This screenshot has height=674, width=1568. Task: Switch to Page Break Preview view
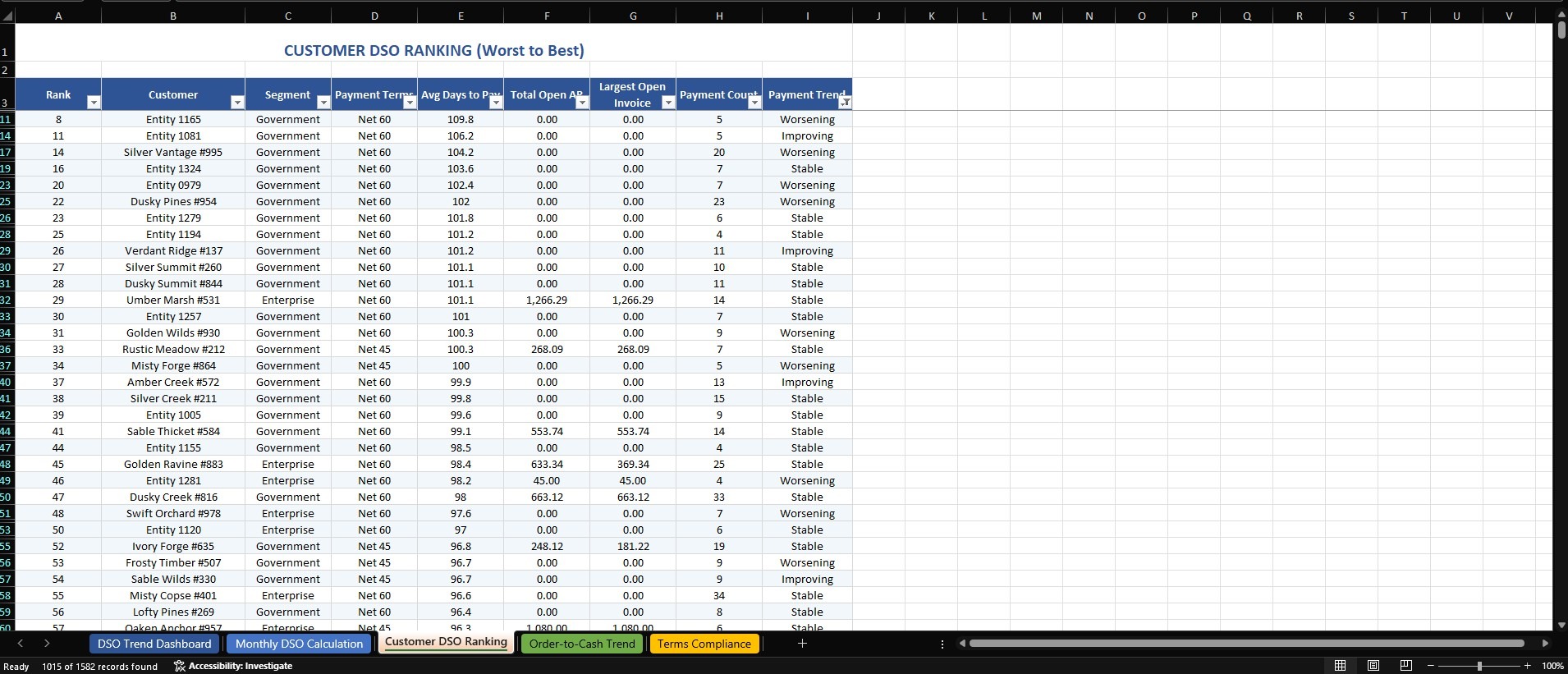1406,665
